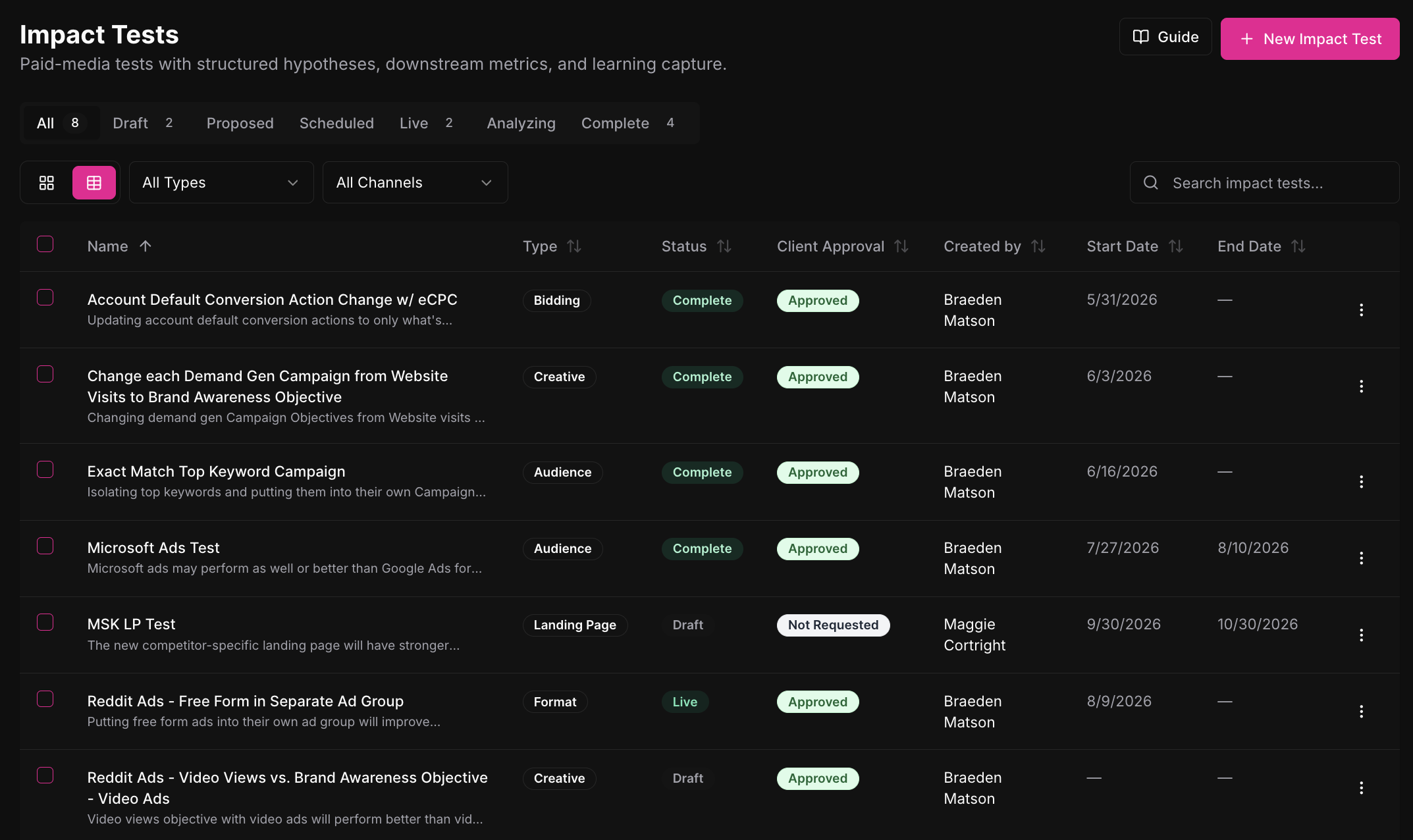
Task: Toggle the select-all header checkbox
Action: (x=45, y=244)
